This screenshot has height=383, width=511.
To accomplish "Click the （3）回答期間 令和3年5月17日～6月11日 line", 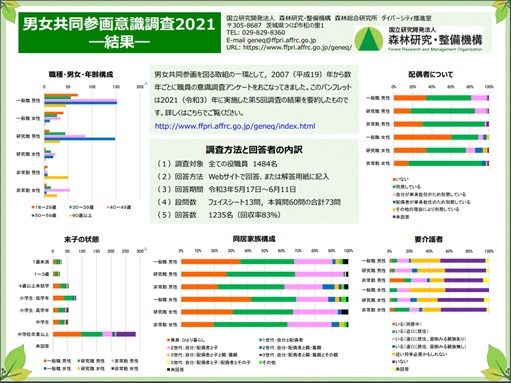I will 226,189.
